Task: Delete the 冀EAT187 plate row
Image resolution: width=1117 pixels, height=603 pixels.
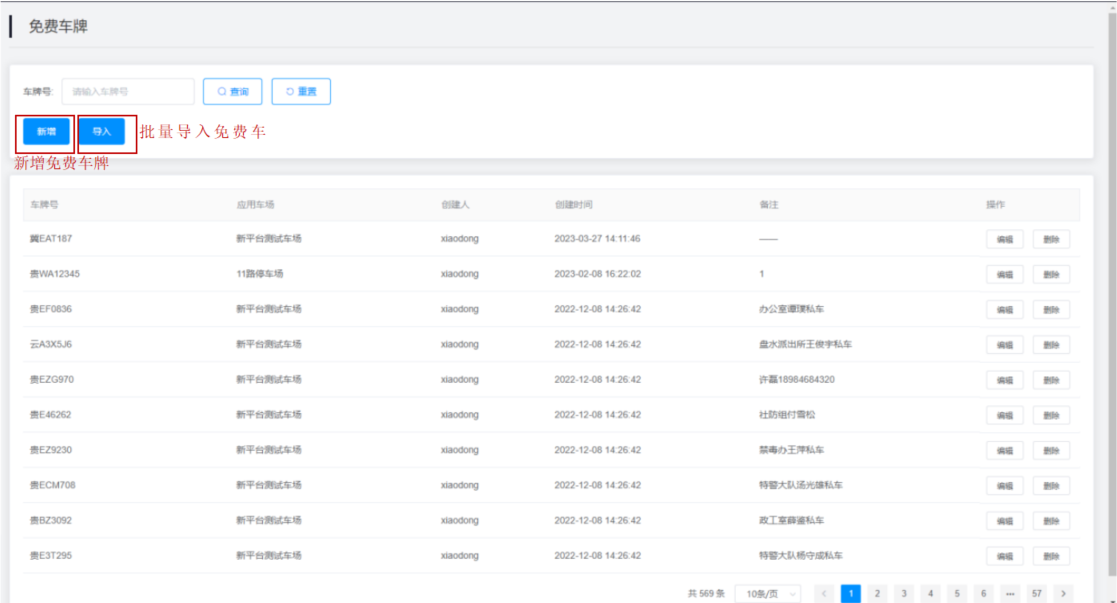Action: (x=1050, y=240)
